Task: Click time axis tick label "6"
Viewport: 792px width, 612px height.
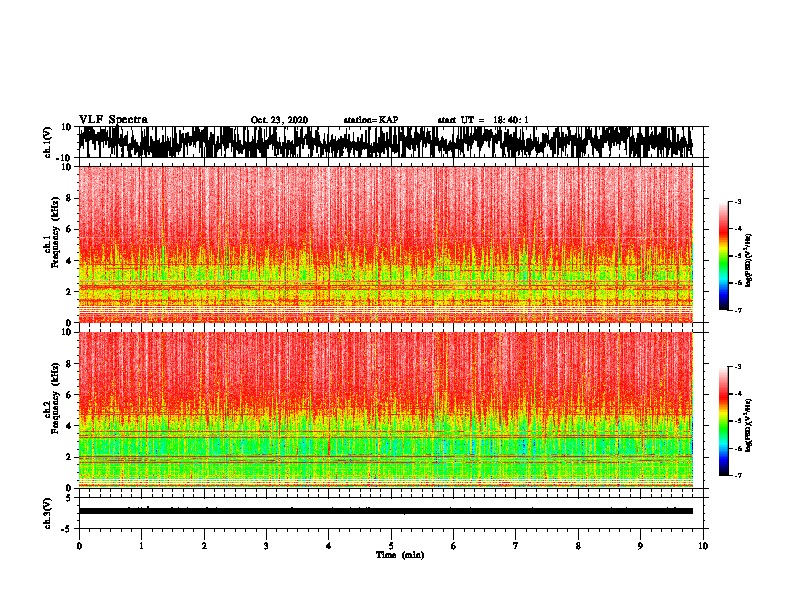Action: (x=454, y=546)
